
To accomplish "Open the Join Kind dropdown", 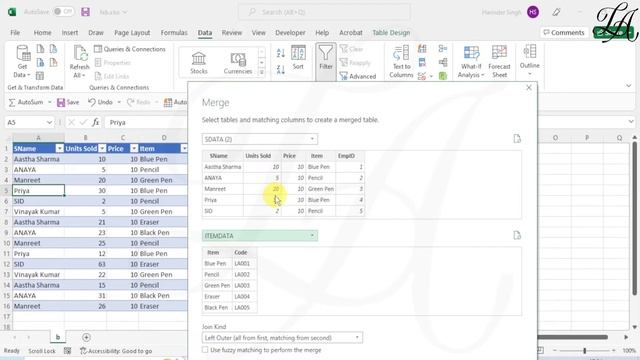I will (x=282, y=338).
